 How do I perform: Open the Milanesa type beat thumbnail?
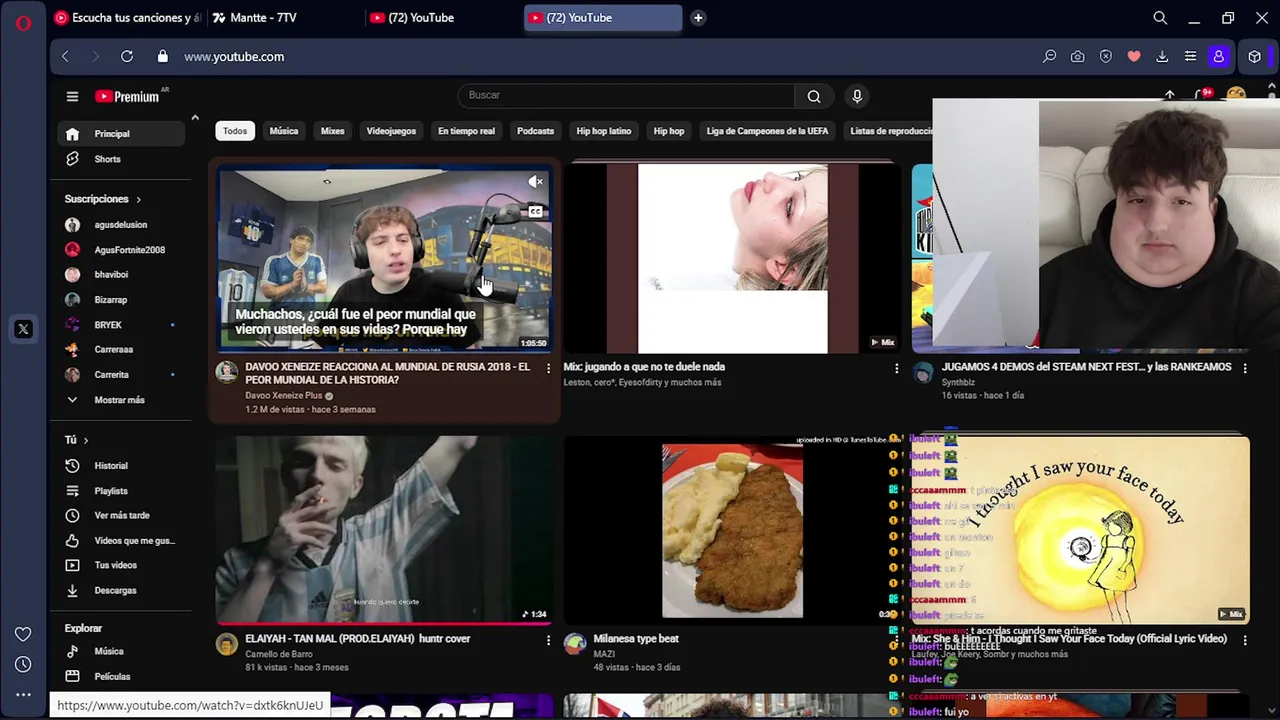(732, 530)
